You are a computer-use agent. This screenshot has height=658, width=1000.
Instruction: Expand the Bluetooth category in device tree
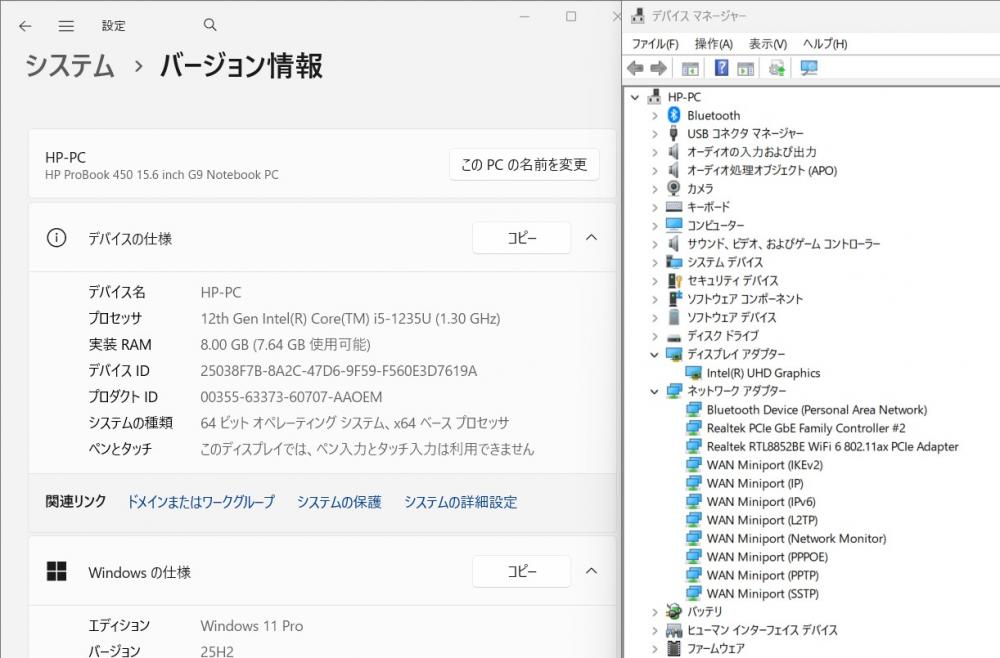(x=655, y=116)
